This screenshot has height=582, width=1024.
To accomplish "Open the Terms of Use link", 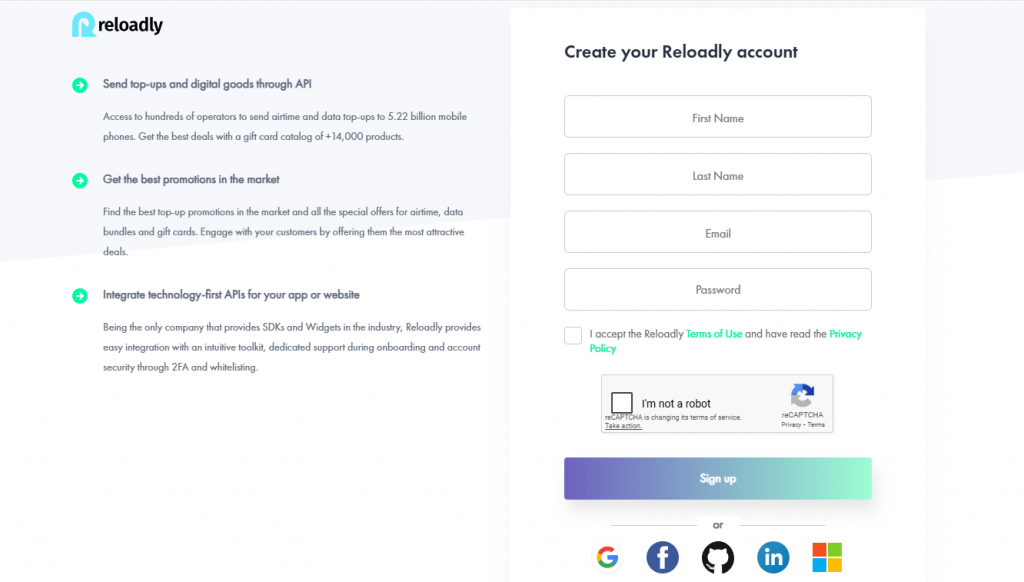I will tap(714, 334).
